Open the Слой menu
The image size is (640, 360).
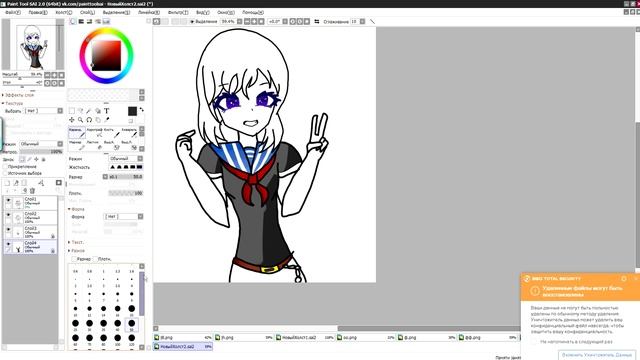coord(87,12)
